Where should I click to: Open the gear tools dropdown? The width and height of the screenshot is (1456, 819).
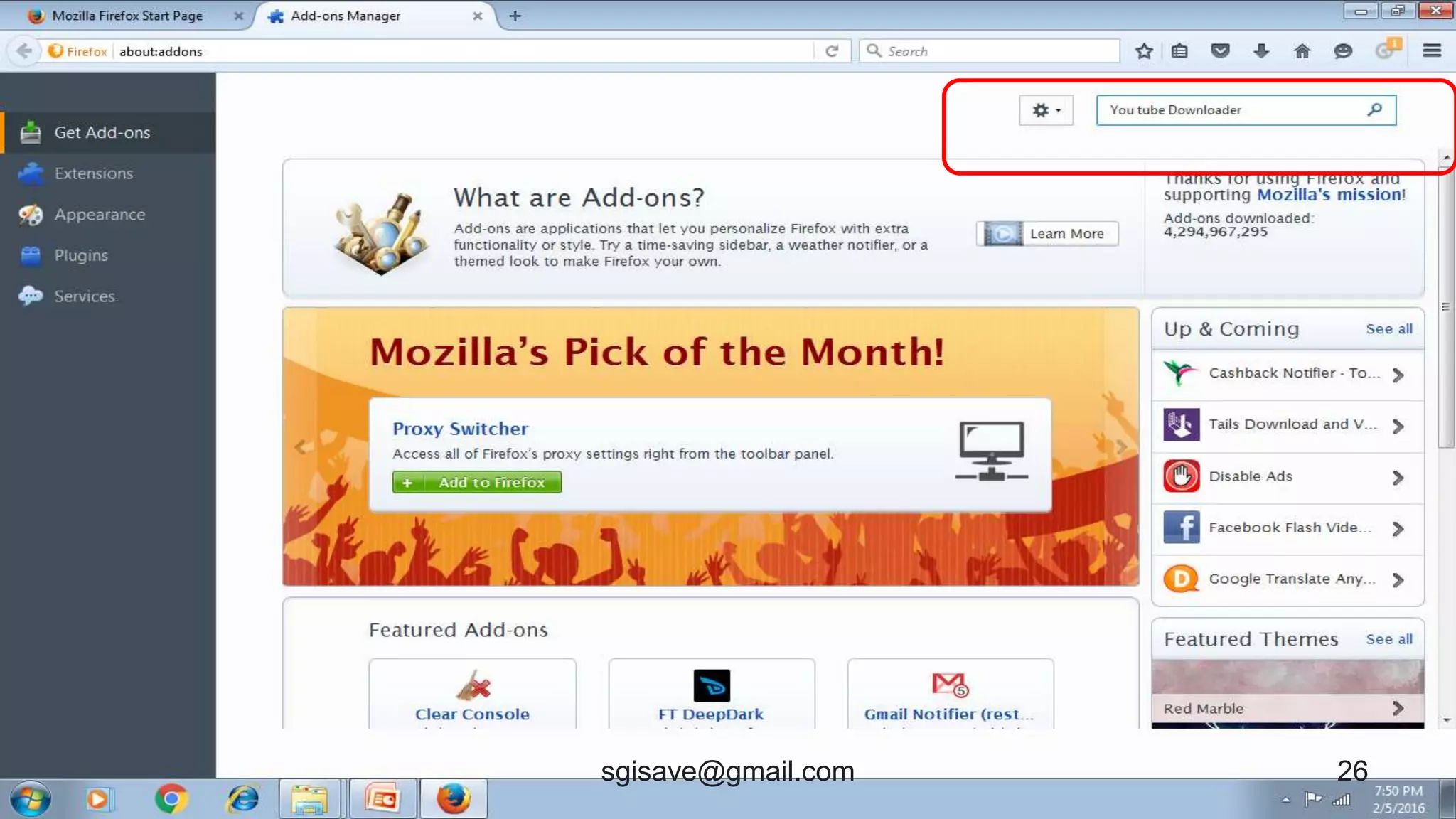point(1046,110)
